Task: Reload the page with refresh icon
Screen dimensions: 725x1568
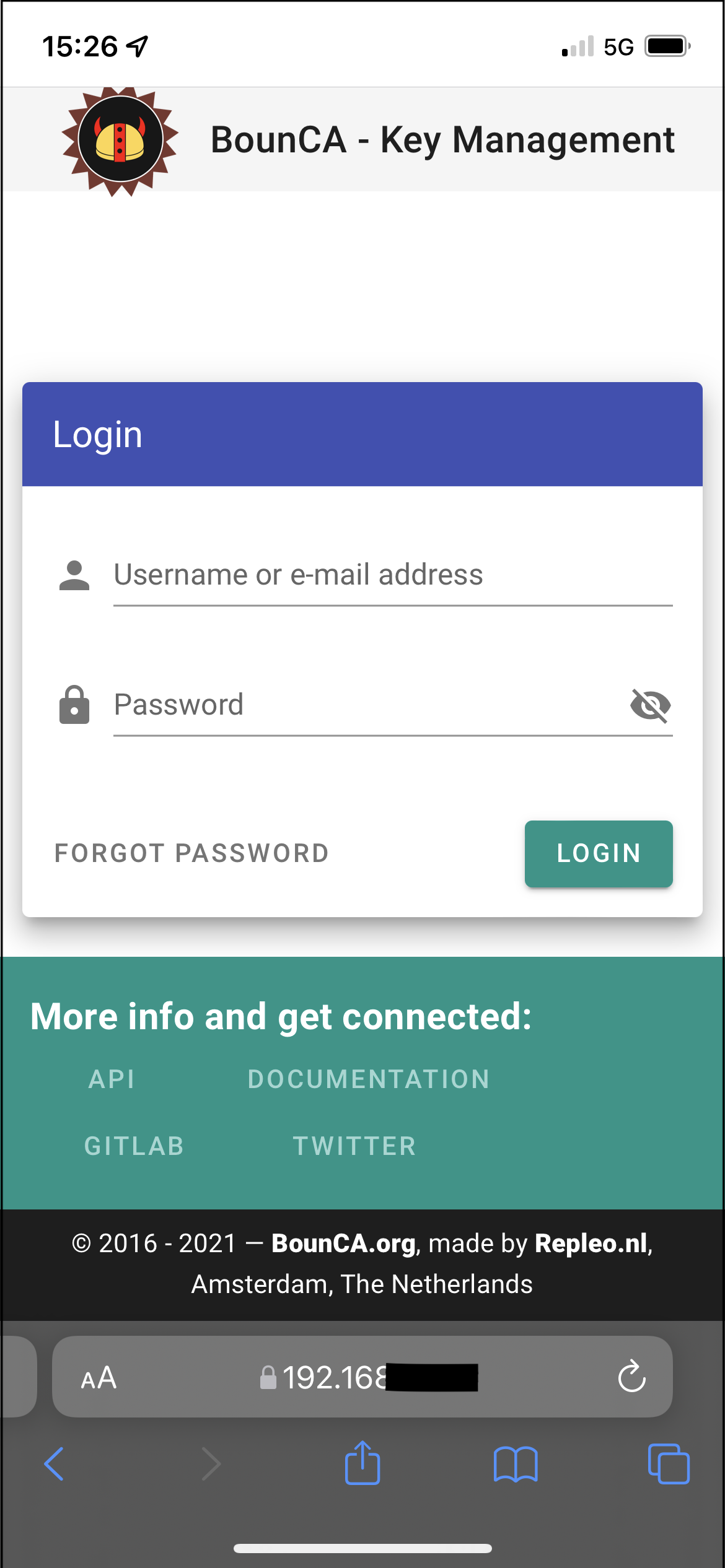Action: point(632,1376)
